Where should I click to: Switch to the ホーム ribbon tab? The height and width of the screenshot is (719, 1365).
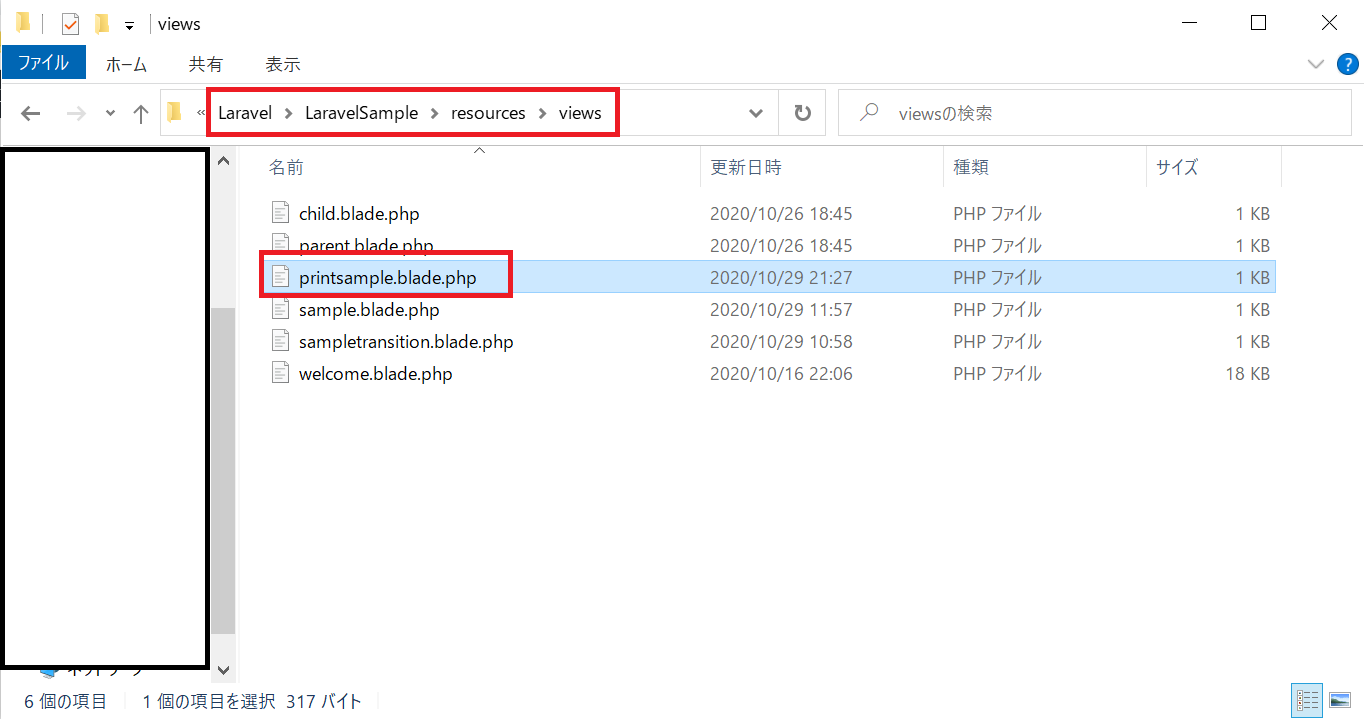[126, 64]
